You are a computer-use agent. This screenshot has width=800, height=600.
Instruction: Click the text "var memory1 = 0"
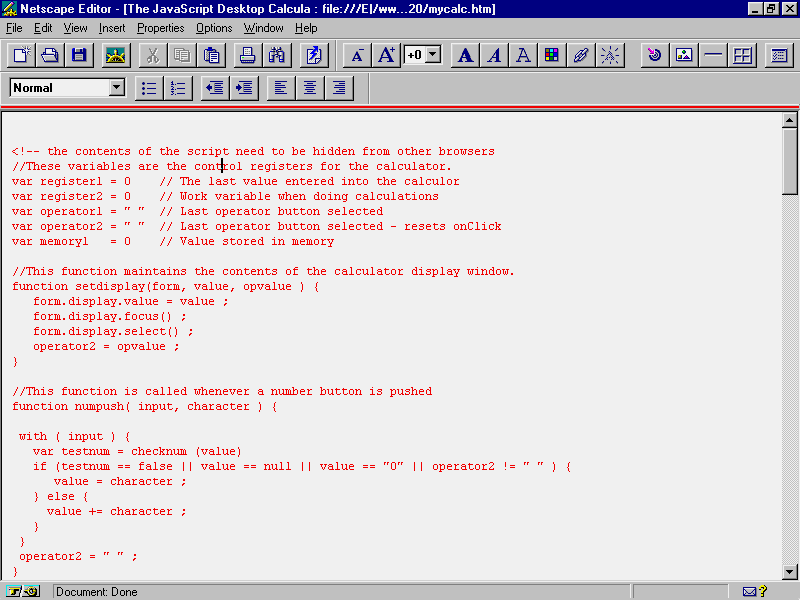(71, 241)
